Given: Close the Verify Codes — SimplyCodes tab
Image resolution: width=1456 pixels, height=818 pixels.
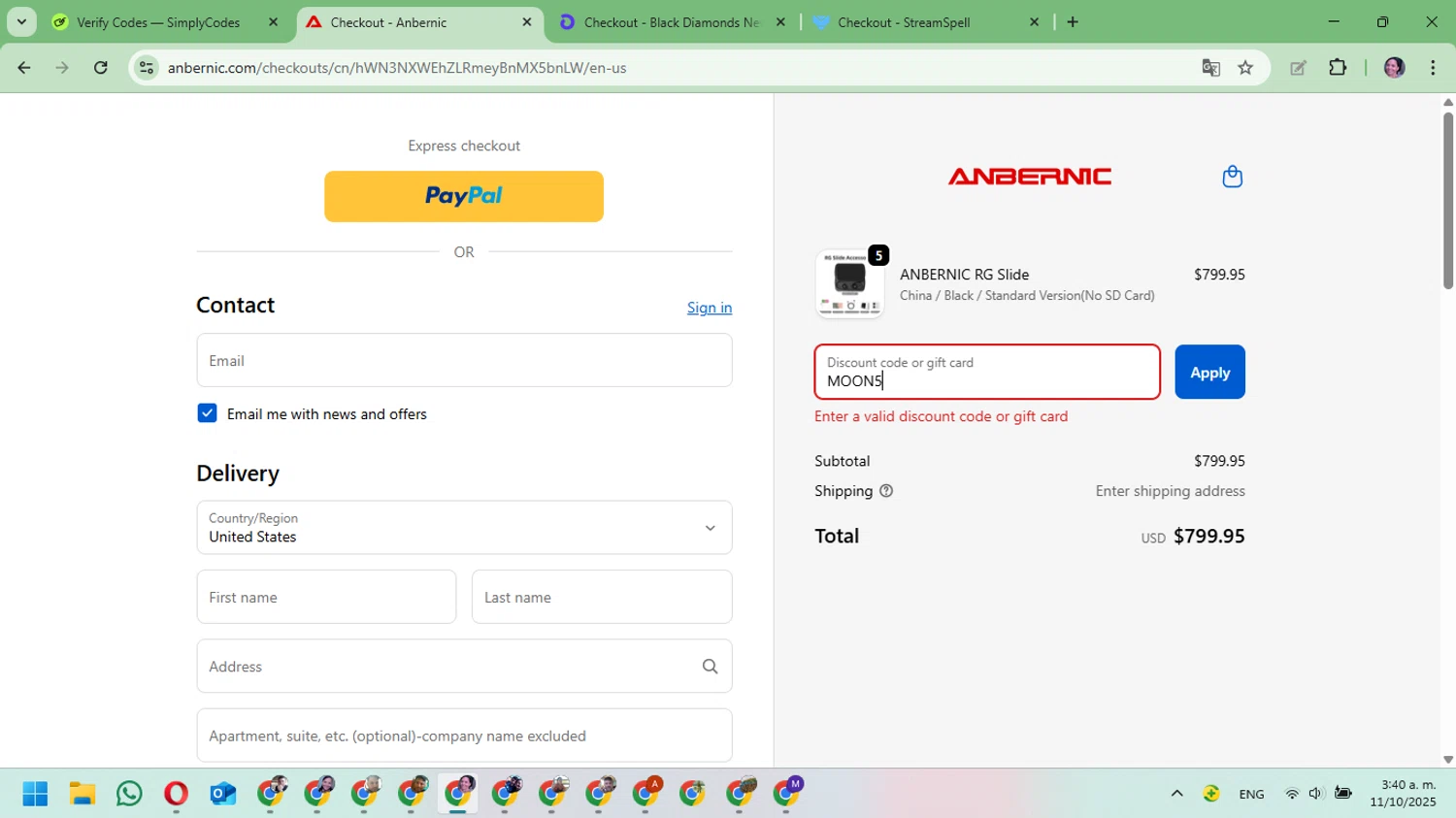Looking at the screenshot, I should coord(273,22).
